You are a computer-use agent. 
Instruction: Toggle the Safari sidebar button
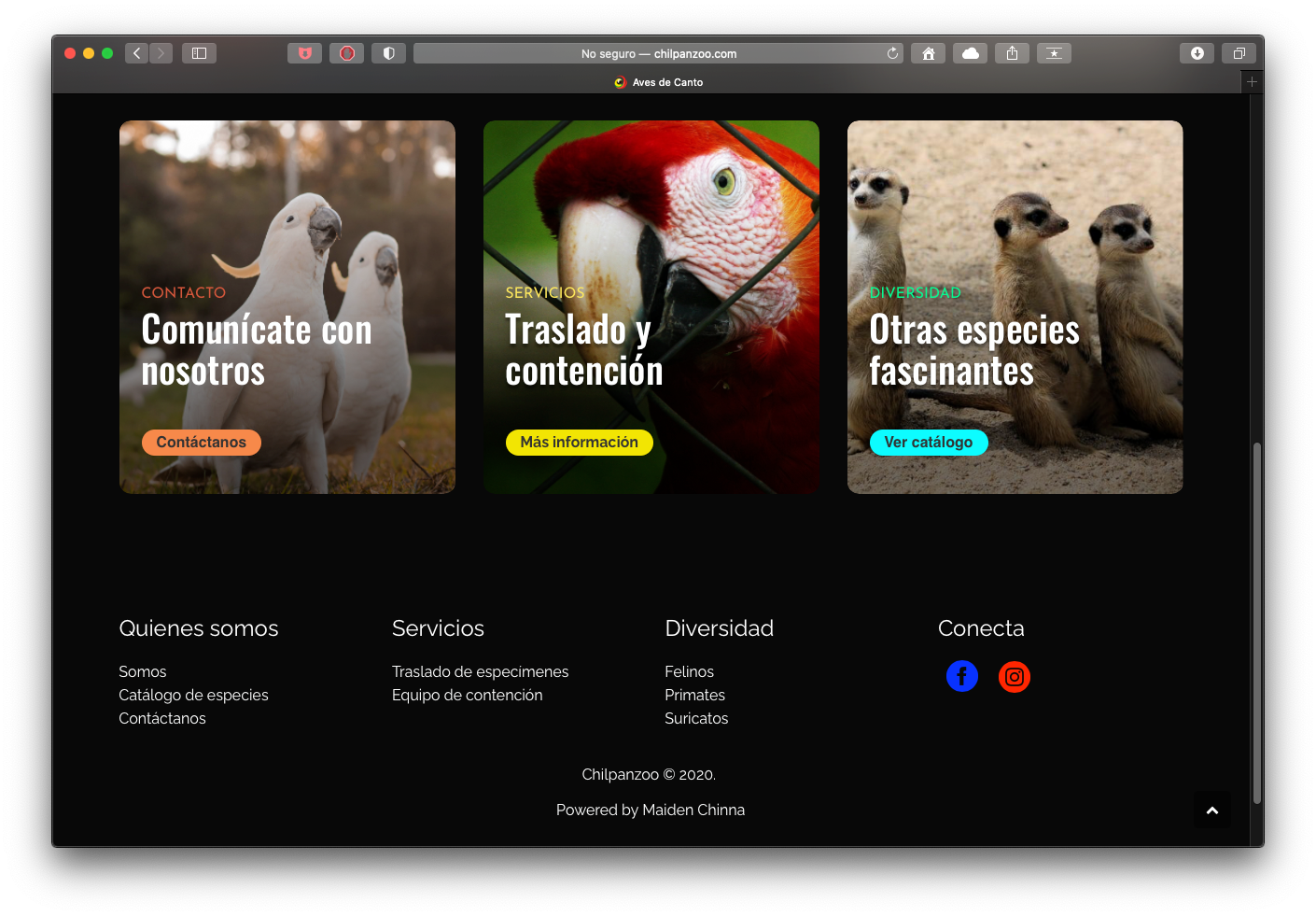coord(199,53)
